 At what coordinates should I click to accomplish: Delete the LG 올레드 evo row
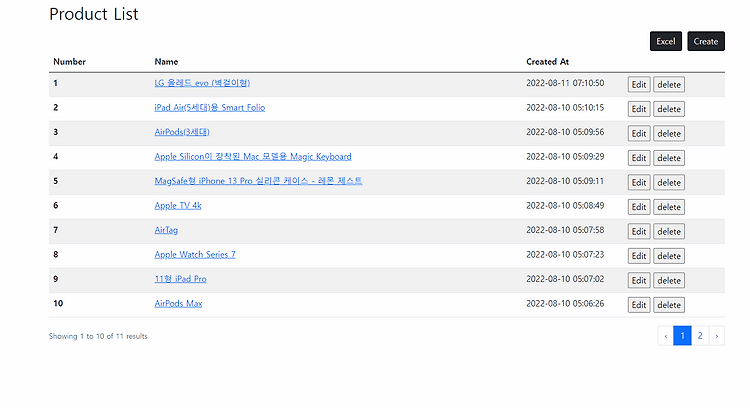tap(669, 85)
